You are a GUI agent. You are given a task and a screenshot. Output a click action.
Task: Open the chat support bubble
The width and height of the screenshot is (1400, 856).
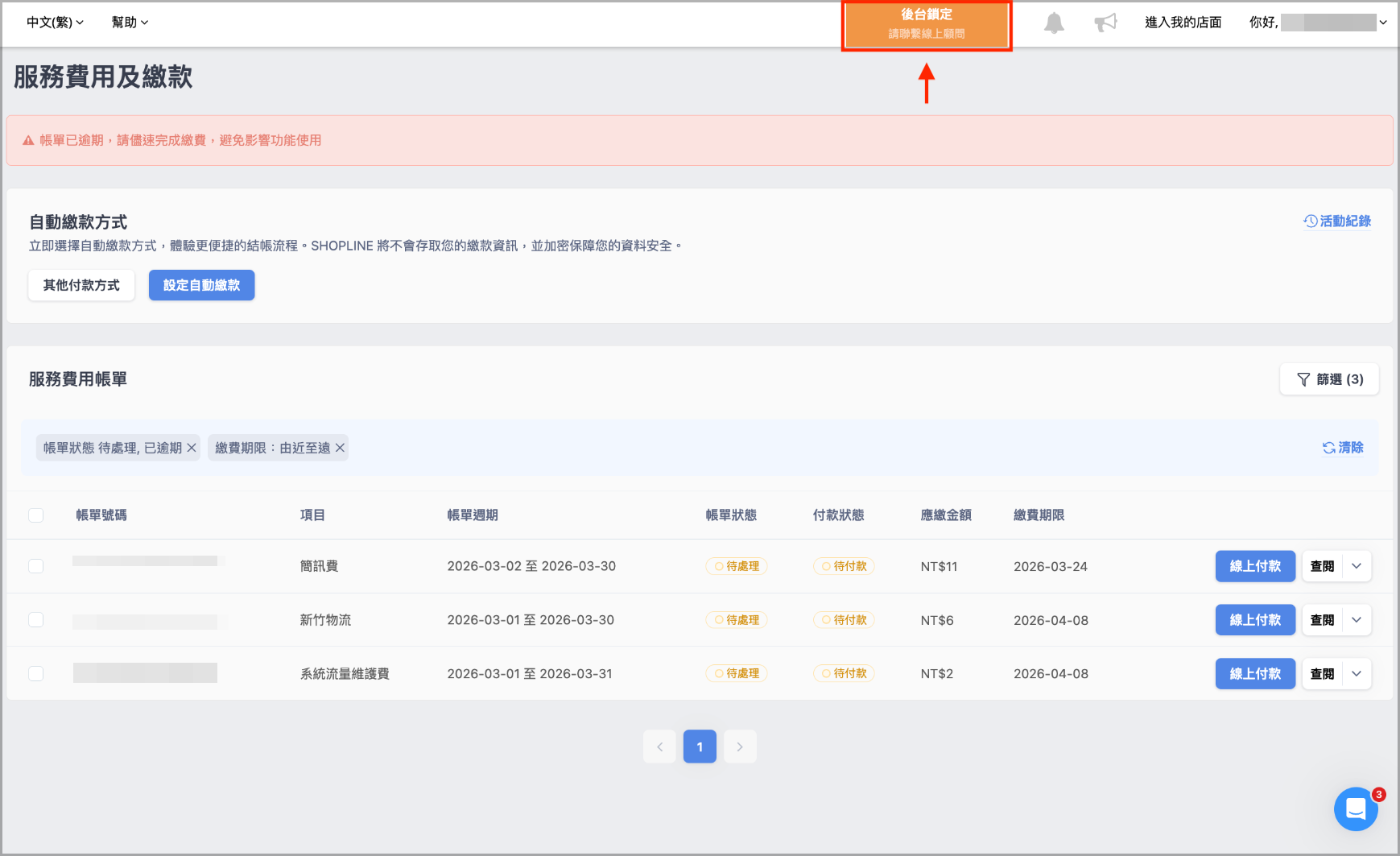[1356, 808]
